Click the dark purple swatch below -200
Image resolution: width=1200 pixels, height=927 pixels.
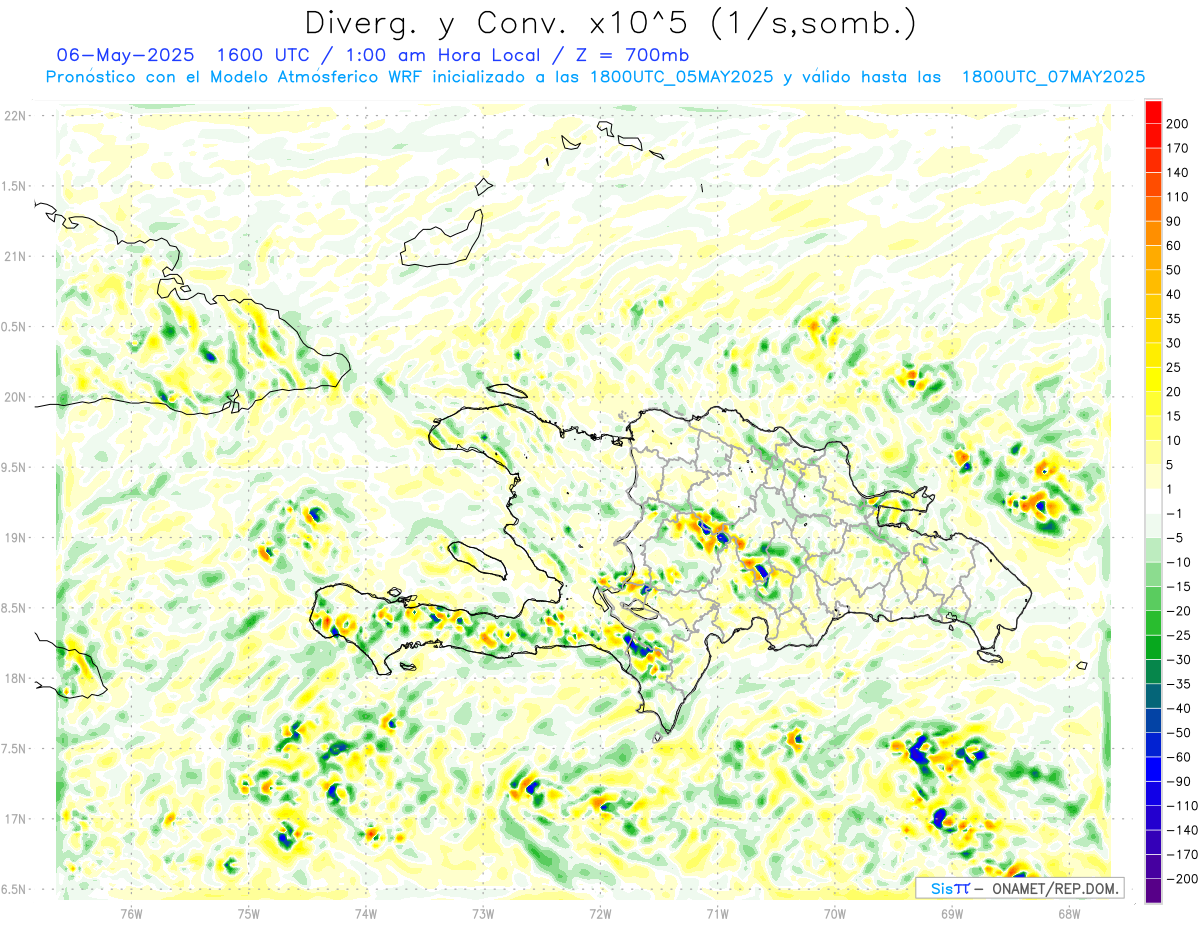tap(1153, 891)
